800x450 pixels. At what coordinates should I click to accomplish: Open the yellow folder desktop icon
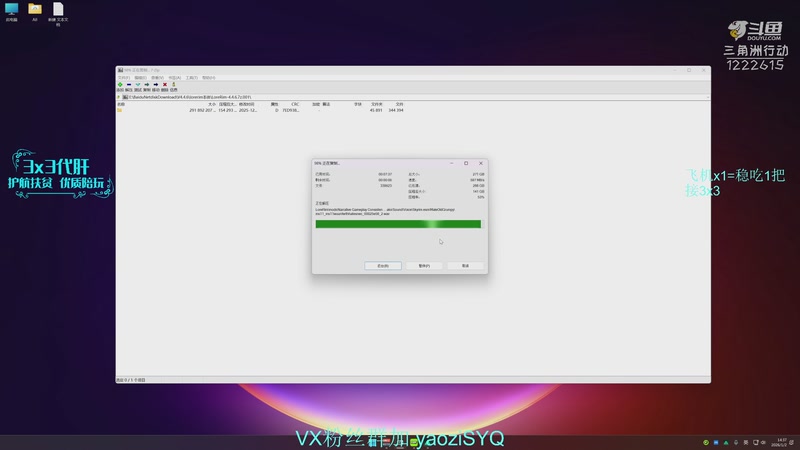(x=35, y=9)
